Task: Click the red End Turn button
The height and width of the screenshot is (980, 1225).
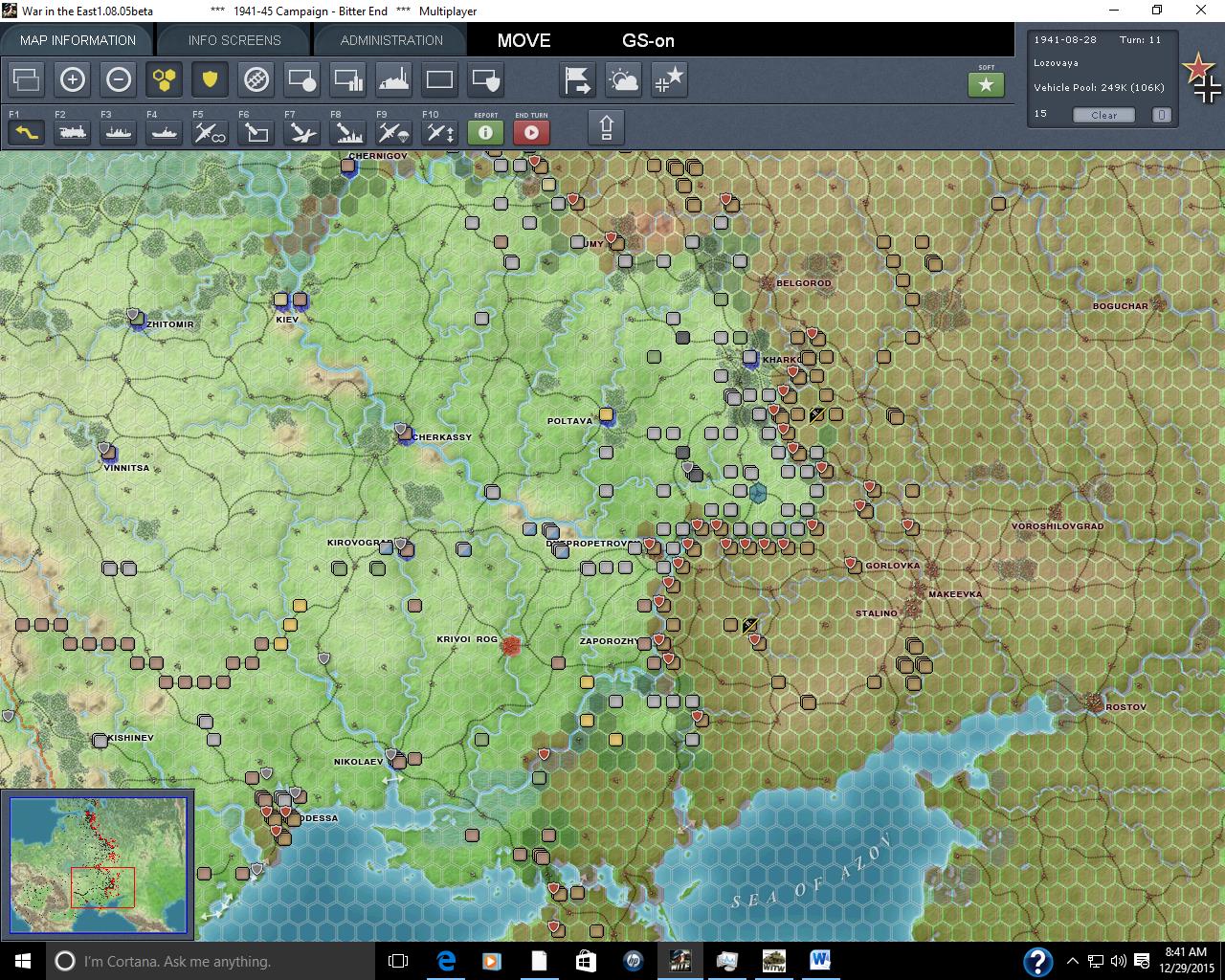Action: coord(531,132)
